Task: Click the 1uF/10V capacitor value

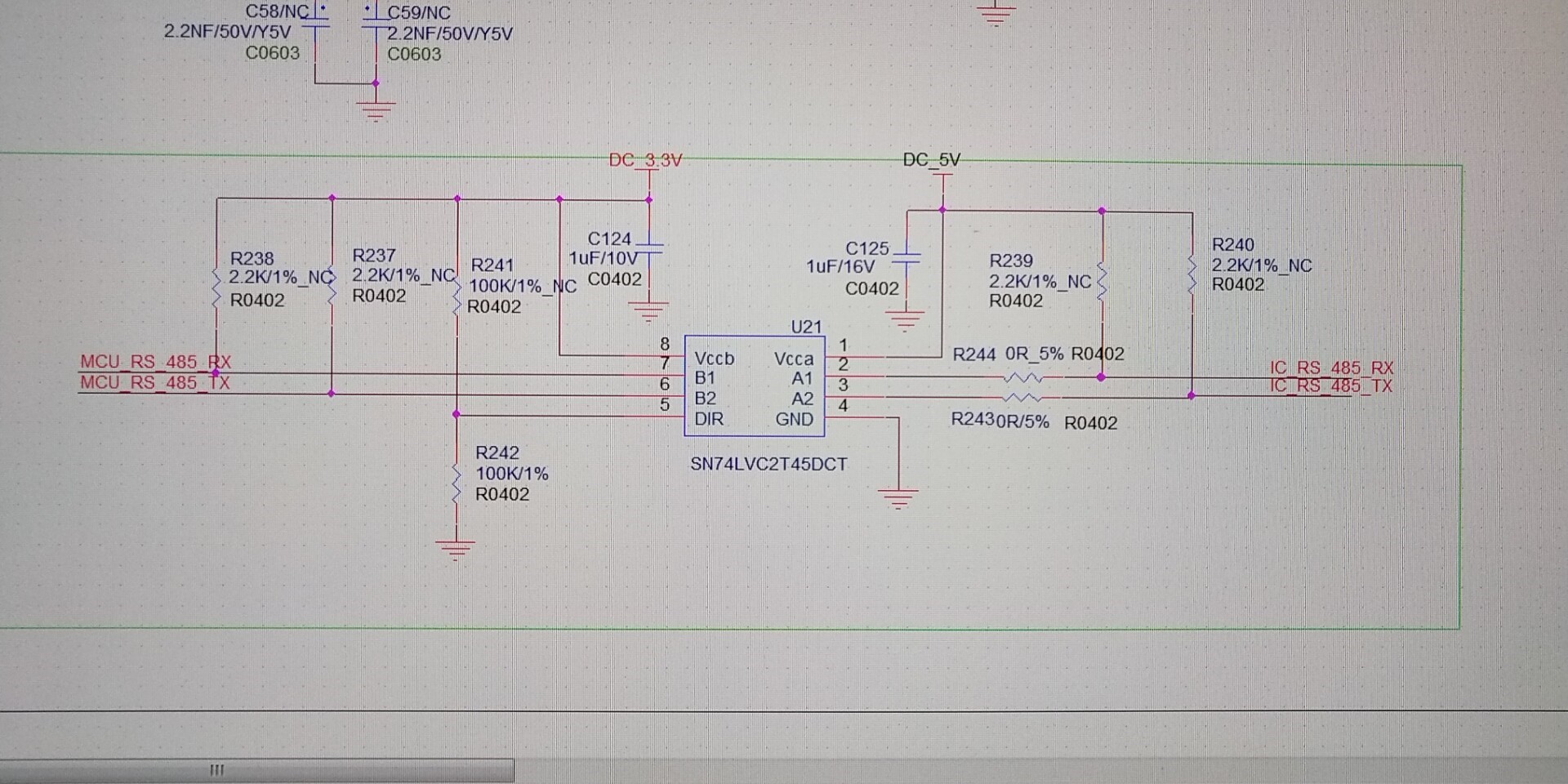Action: coord(604,259)
